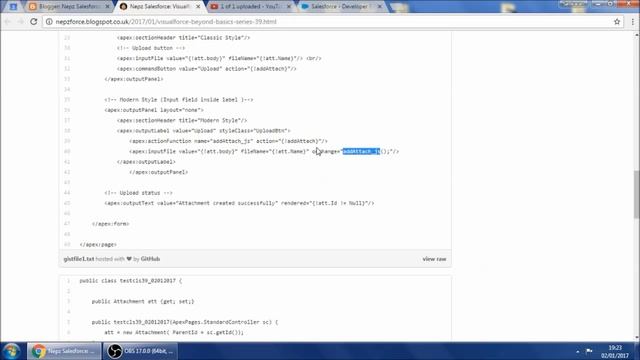Open the view raw link
Screen dimensions: 640x360
click(x=434, y=259)
